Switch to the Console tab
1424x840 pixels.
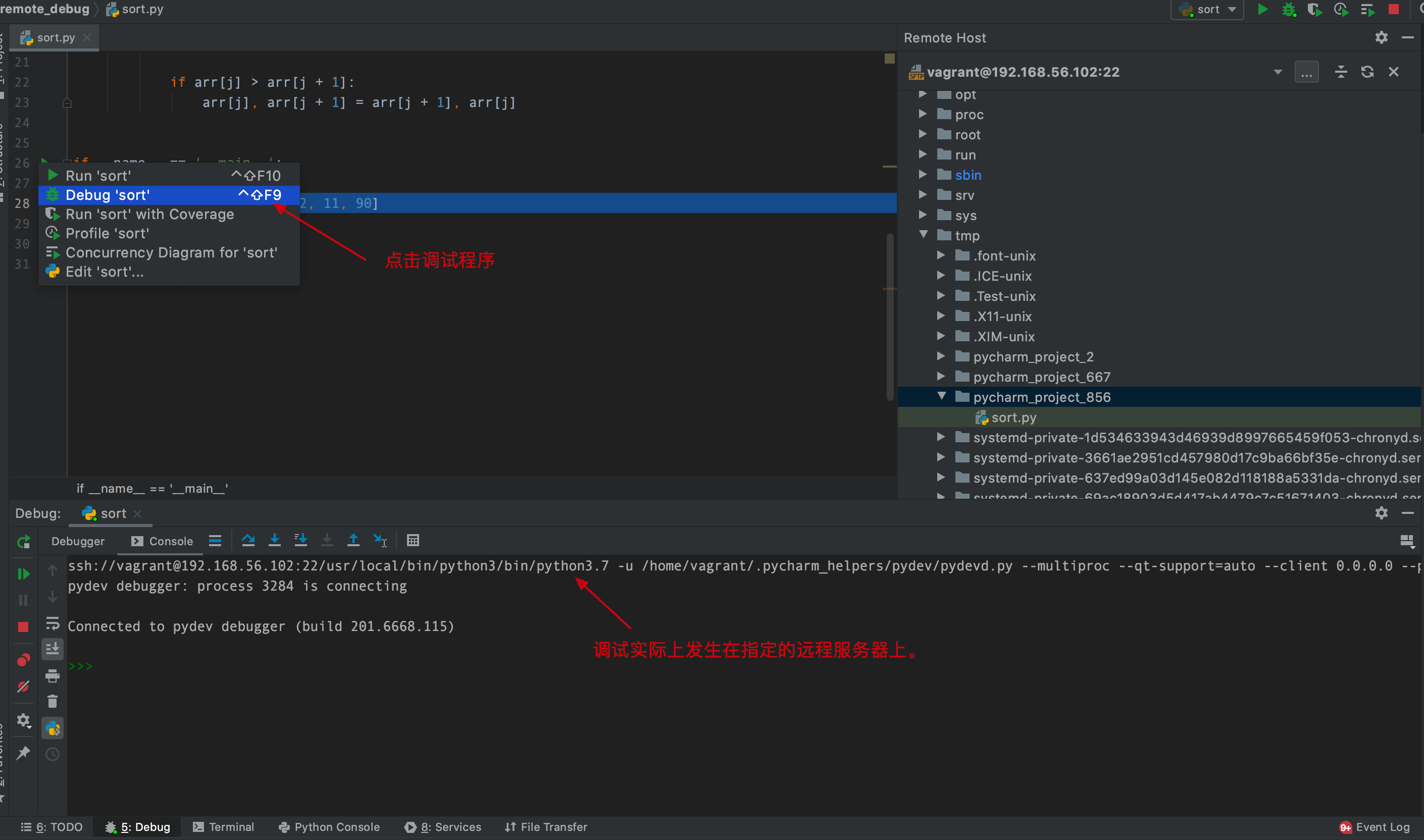pos(162,541)
